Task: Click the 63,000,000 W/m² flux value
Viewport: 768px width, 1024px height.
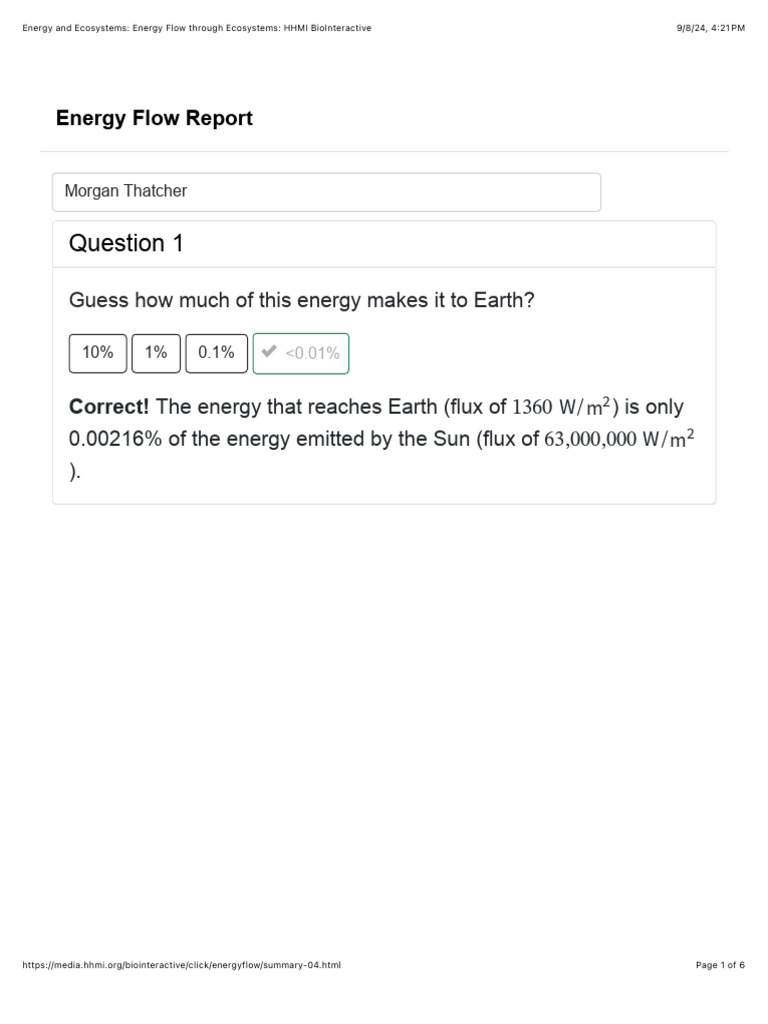Action: (619, 438)
